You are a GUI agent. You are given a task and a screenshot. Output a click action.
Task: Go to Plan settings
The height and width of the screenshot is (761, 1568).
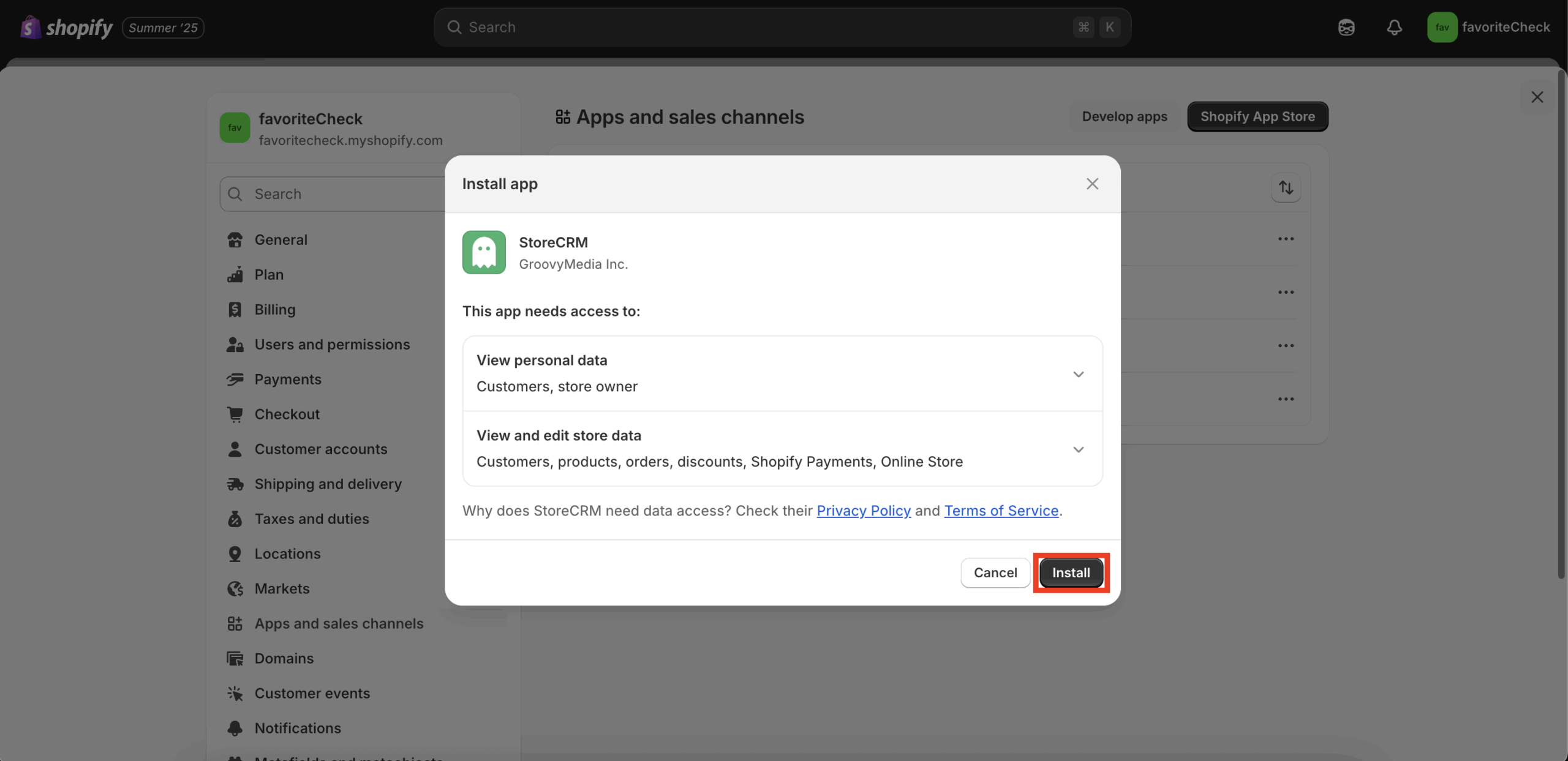click(269, 274)
